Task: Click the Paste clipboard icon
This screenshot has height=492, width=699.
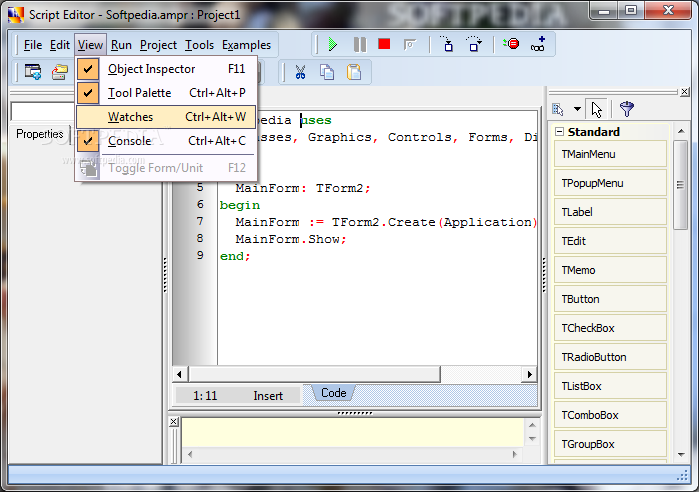Action: coord(354,72)
